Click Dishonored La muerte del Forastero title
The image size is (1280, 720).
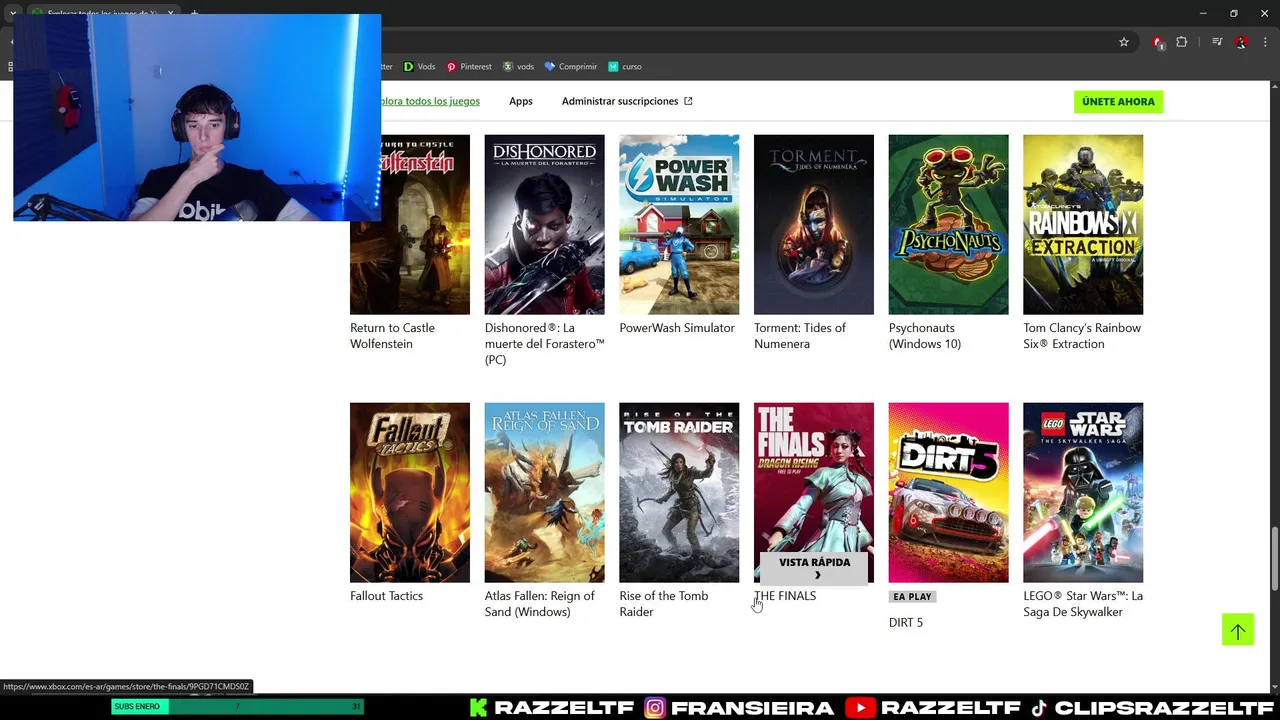coord(544,344)
